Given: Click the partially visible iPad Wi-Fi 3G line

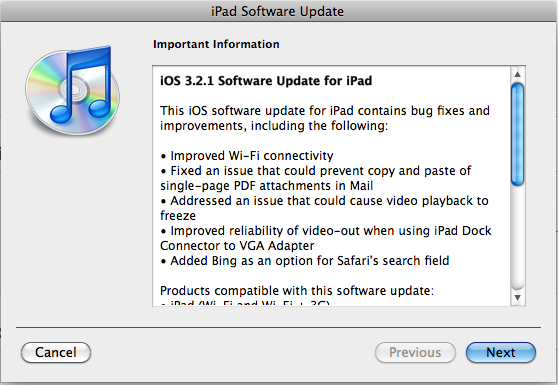Looking at the screenshot, I should (245, 303).
